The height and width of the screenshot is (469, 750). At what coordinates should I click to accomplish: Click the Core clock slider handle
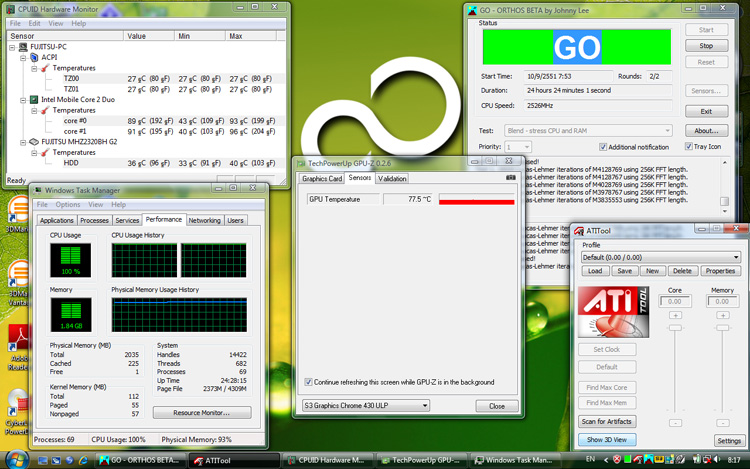675,328
